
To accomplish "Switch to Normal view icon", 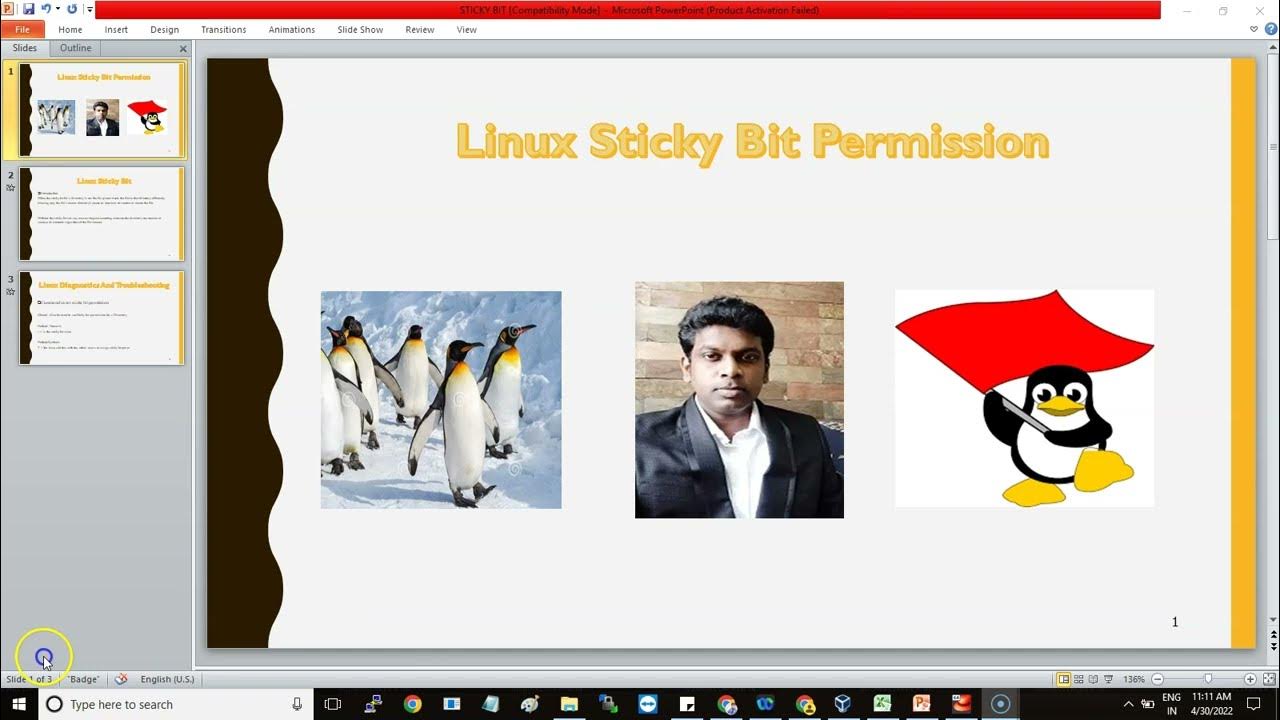I will [1064, 679].
